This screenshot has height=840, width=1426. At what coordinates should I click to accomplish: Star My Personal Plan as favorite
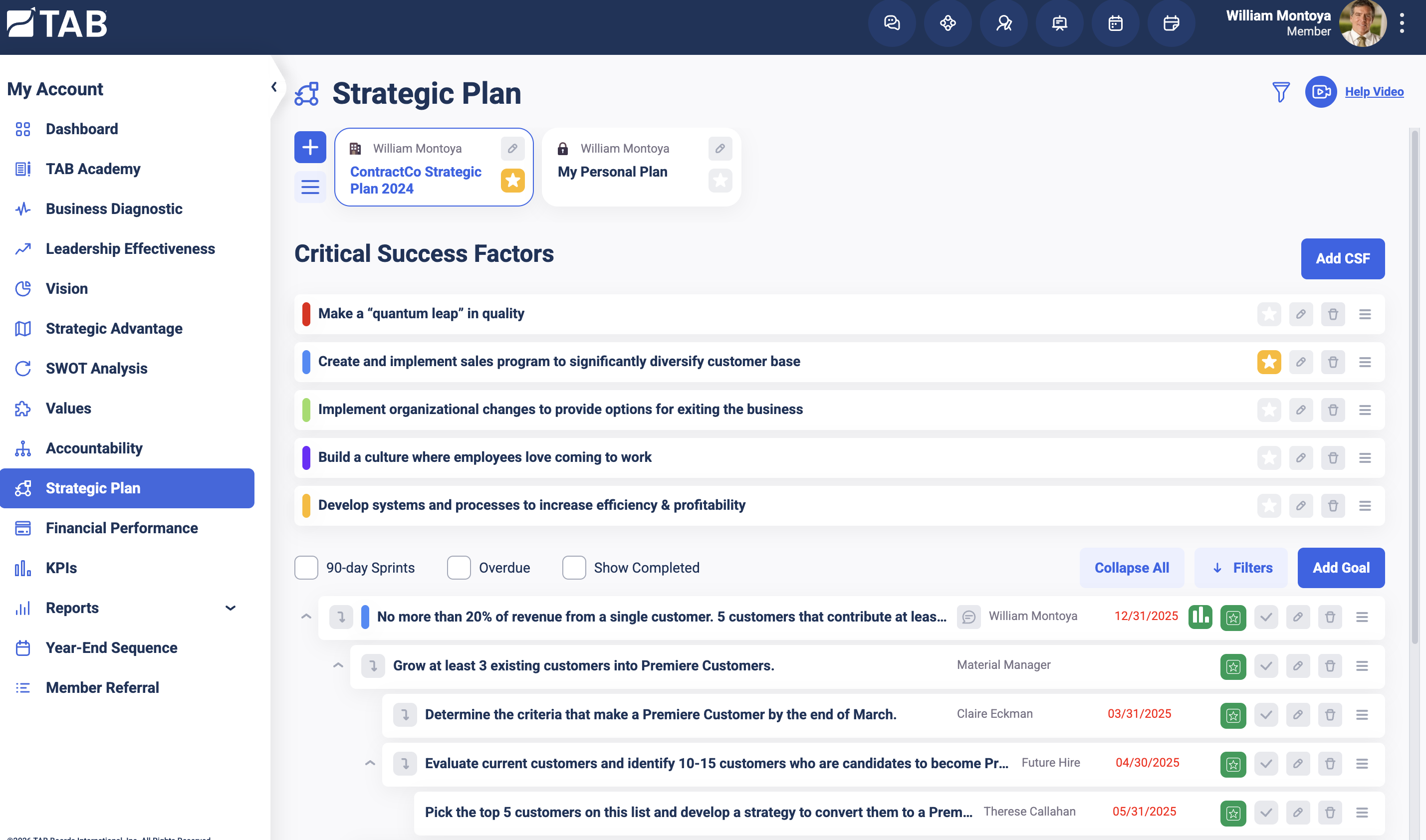click(720, 181)
